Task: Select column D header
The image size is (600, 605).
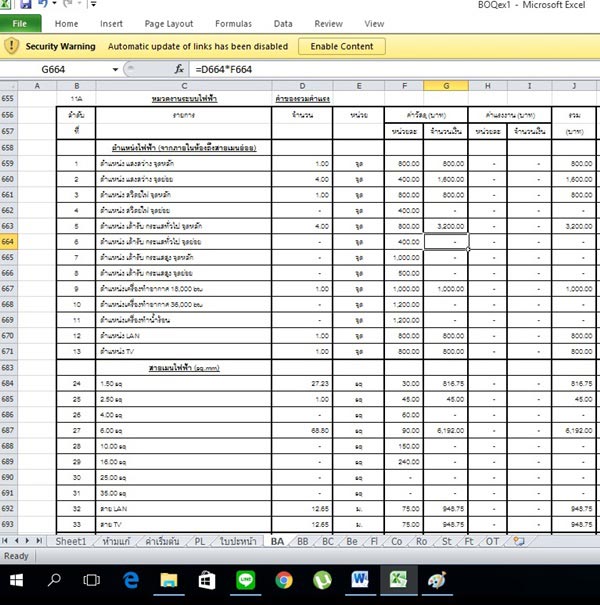Action: (302, 86)
